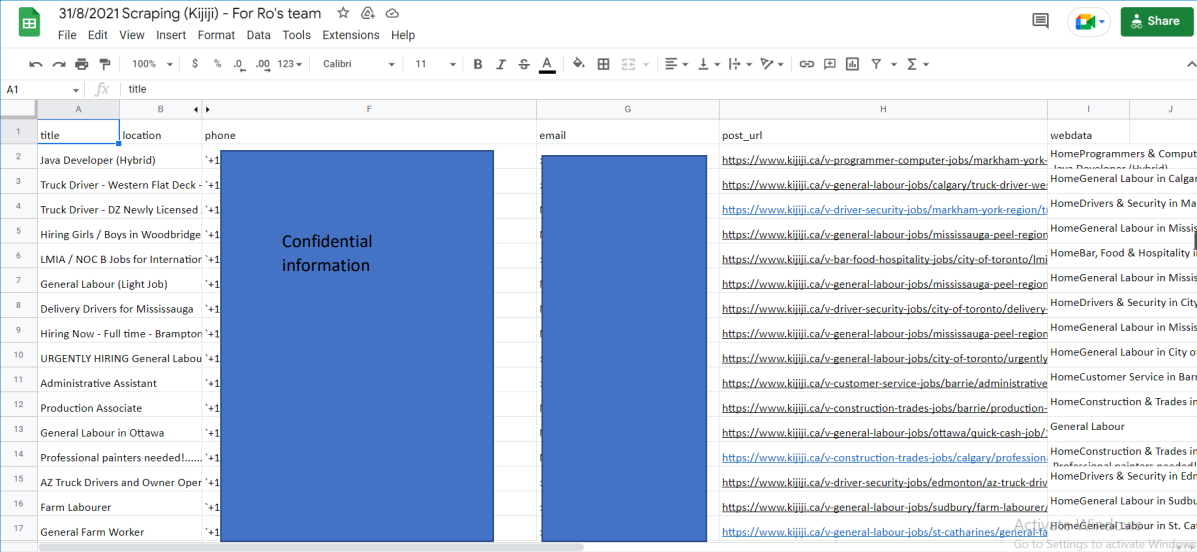Image resolution: width=1197 pixels, height=552 pixels.
Task: Open the Help menu
Action: 403,35
